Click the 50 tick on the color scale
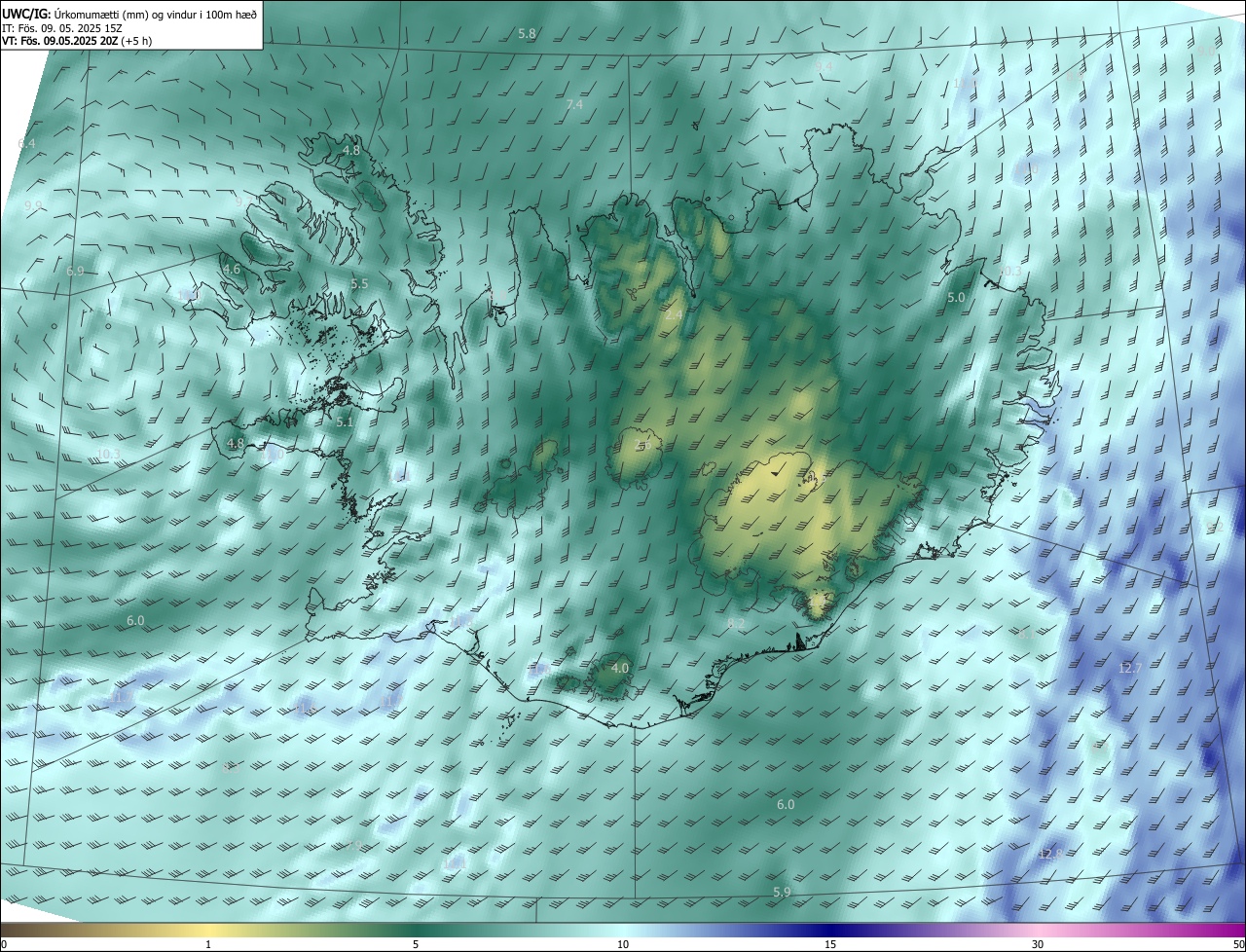Screen dimensions: 1246x952 coord(1238,944)
